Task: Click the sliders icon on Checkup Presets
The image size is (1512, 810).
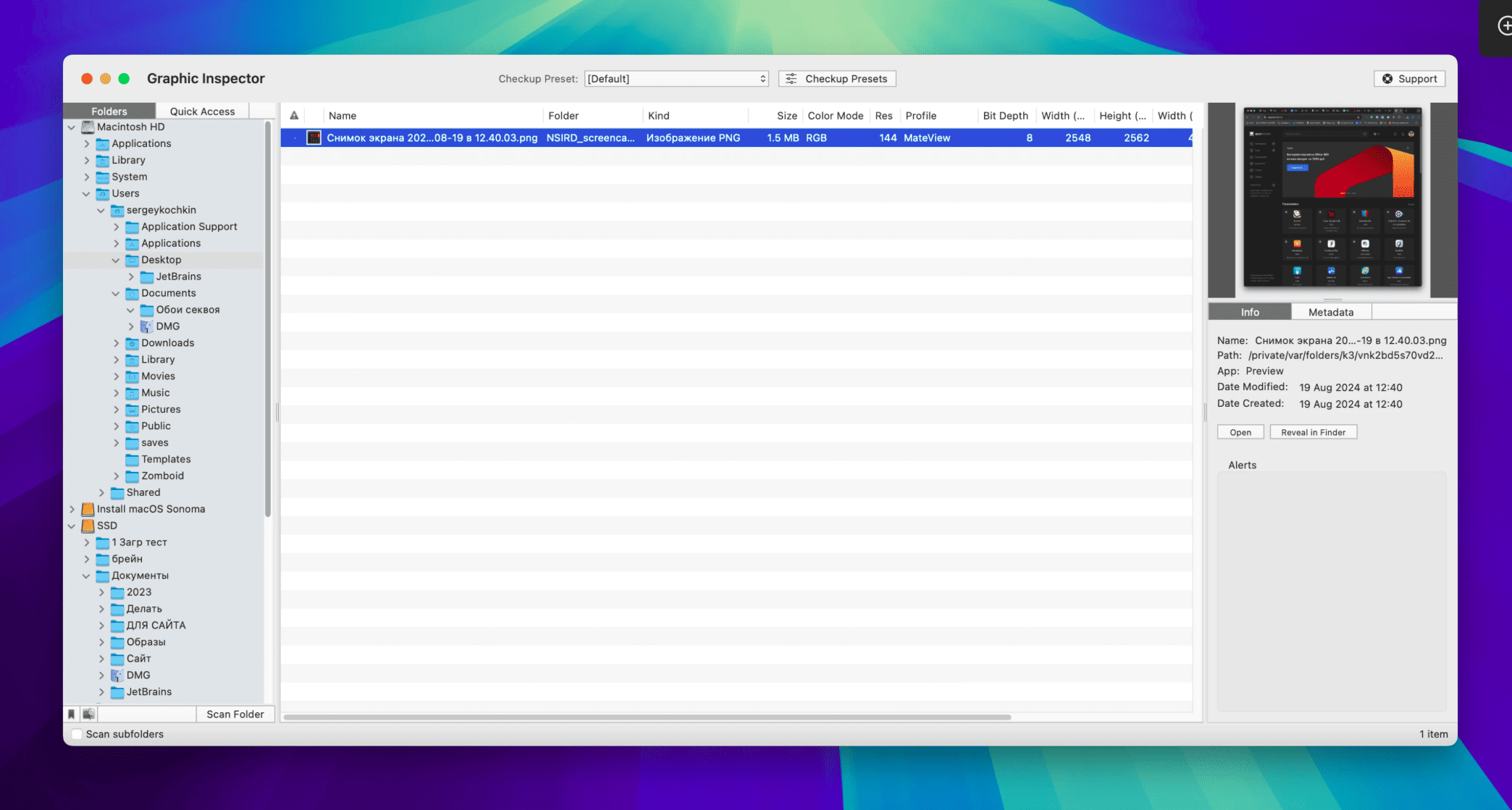Action: 791,79
